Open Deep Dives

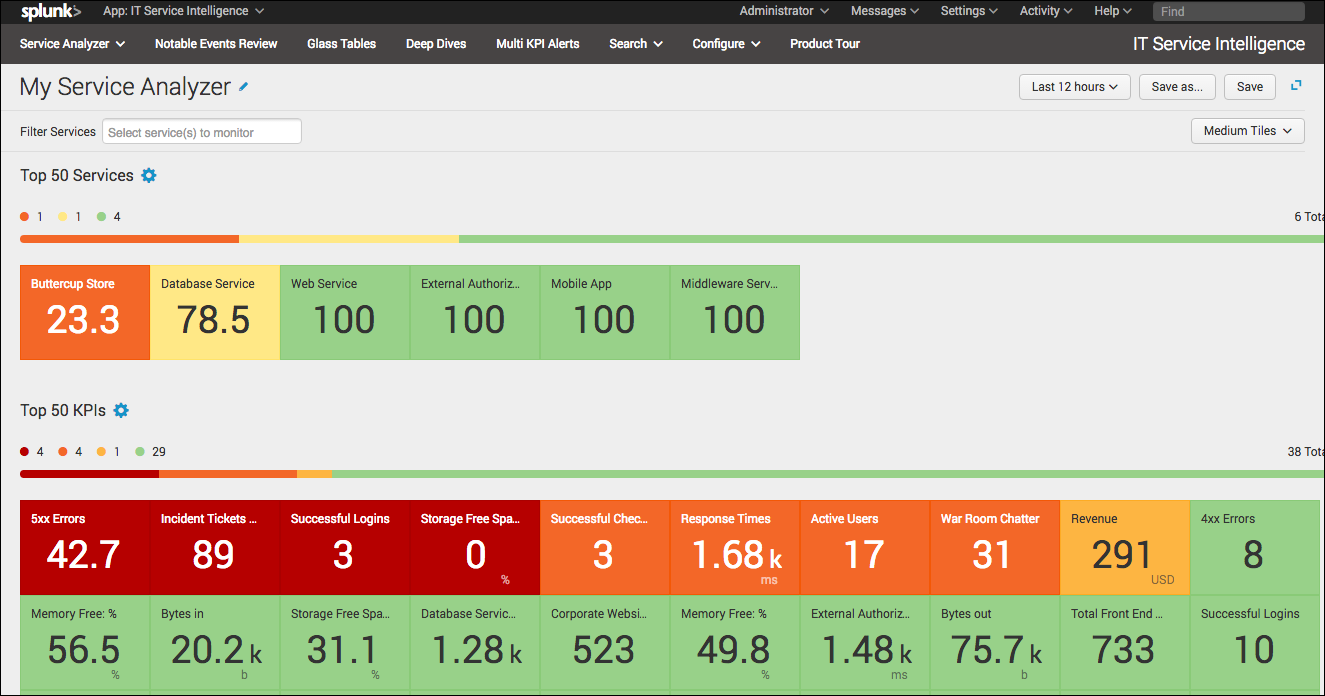click(436, 44)
